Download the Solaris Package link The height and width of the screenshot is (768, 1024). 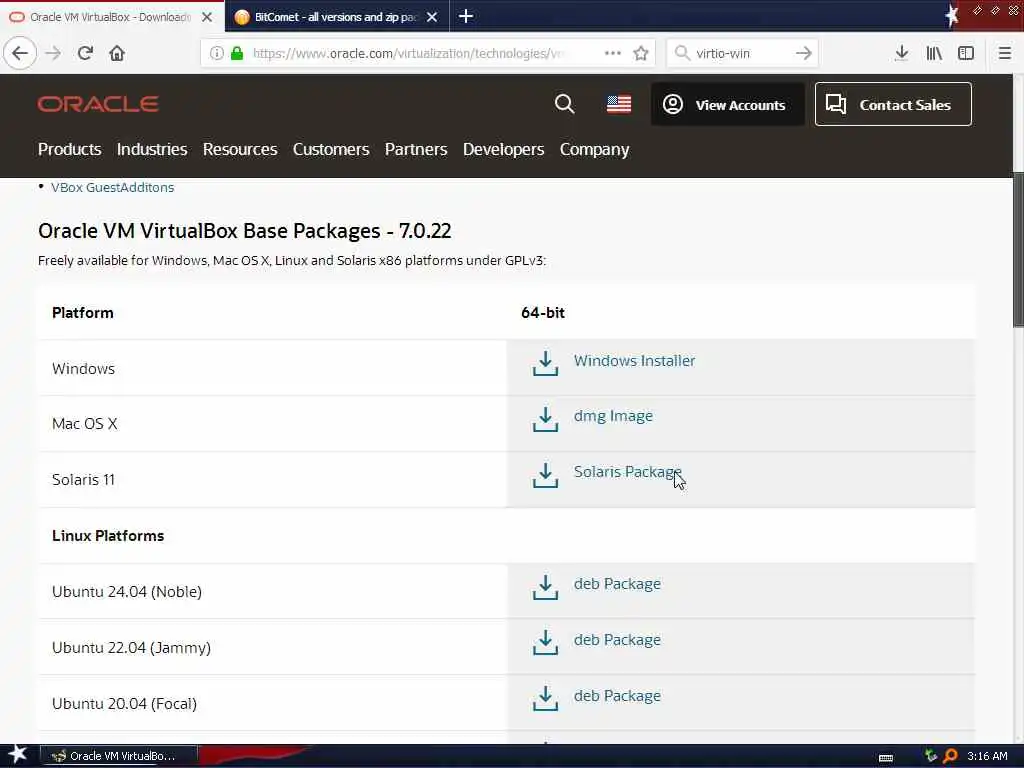628,472
